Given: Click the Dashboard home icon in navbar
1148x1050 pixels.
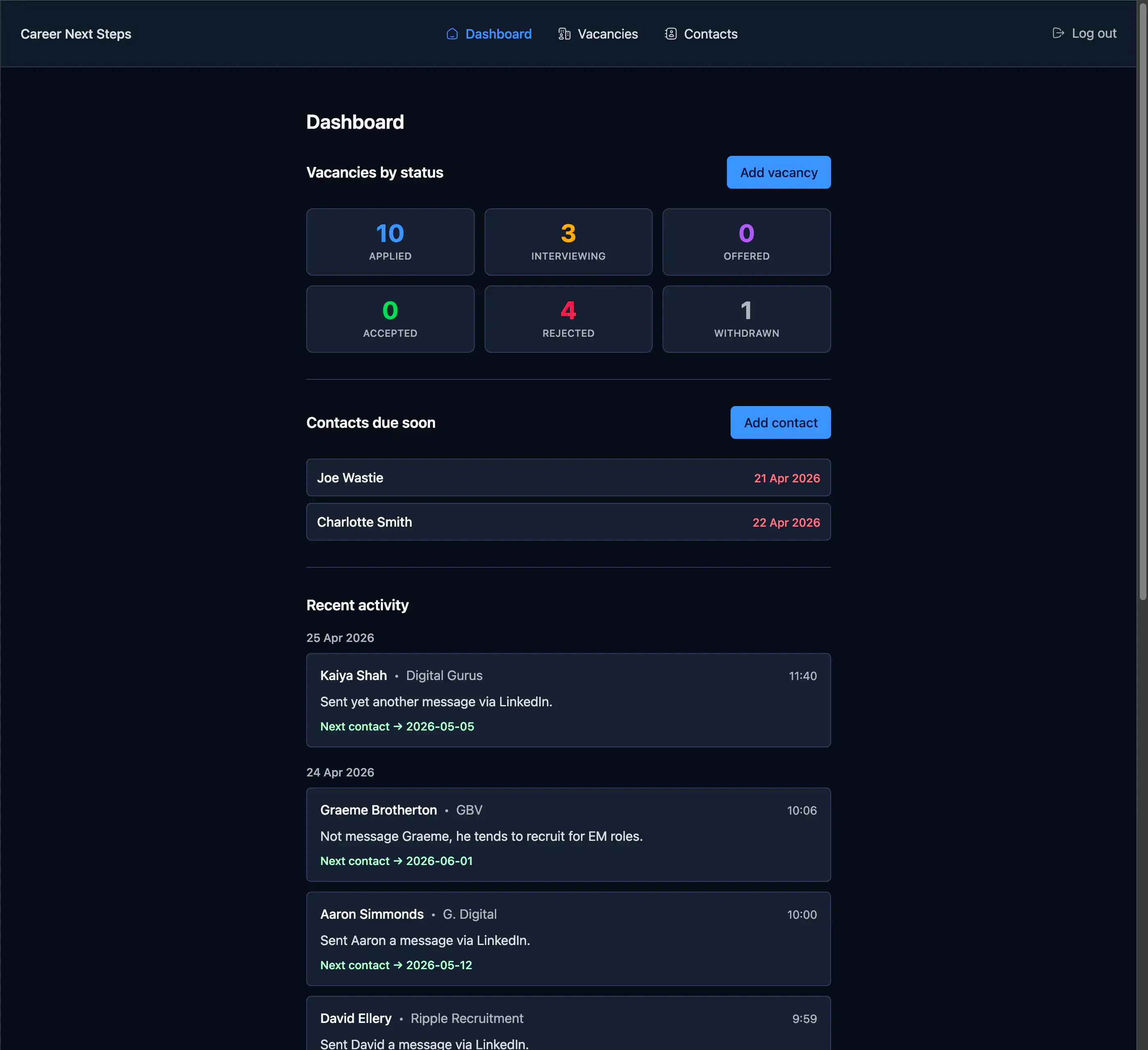Looking at the screenshot, I should [452, 34].
